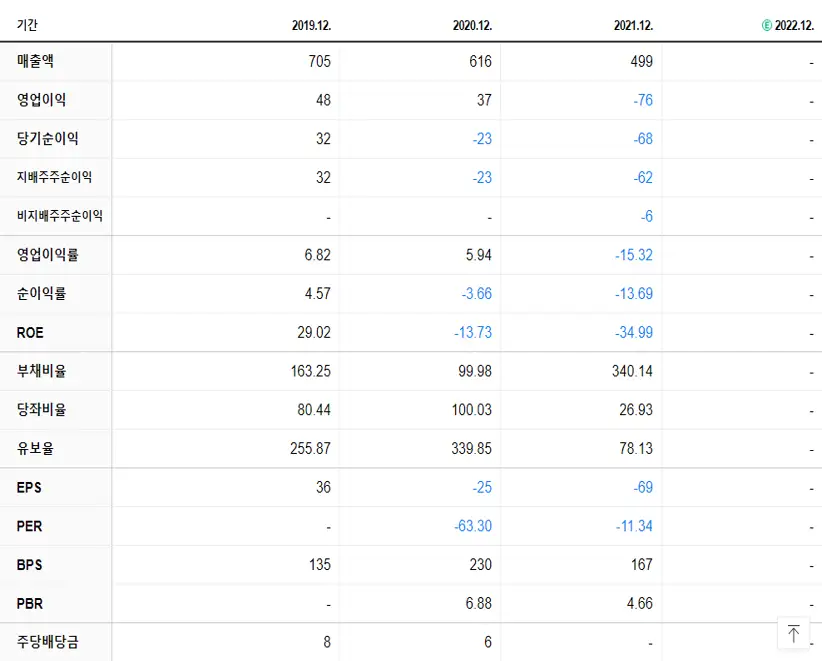Select the 2019.12. column header
Image resolution: width=822 pixels, height=661 pixels.
[311, 25]
